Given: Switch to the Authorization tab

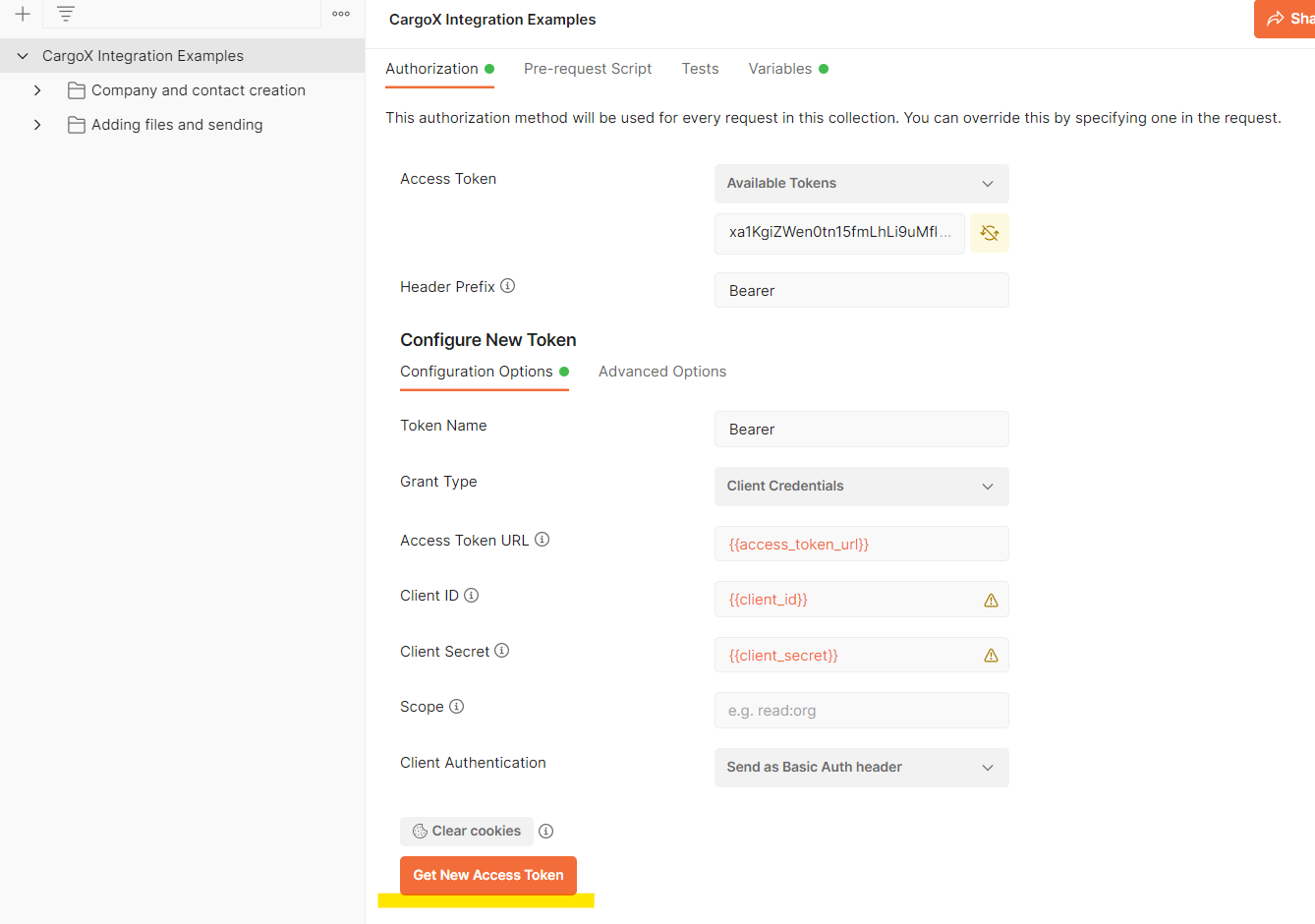Looking at the screenshot, I should coord(439,69).
